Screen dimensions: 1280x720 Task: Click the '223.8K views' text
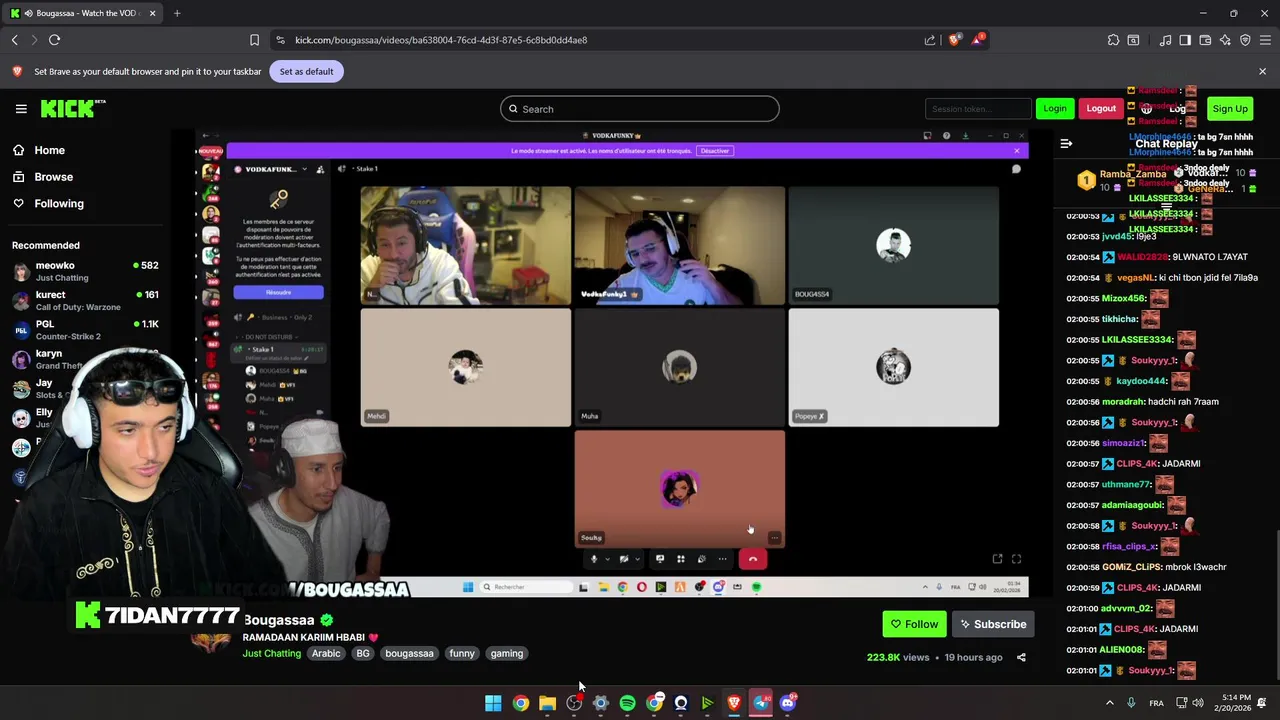pyautogui.click(x=898, y=657)
